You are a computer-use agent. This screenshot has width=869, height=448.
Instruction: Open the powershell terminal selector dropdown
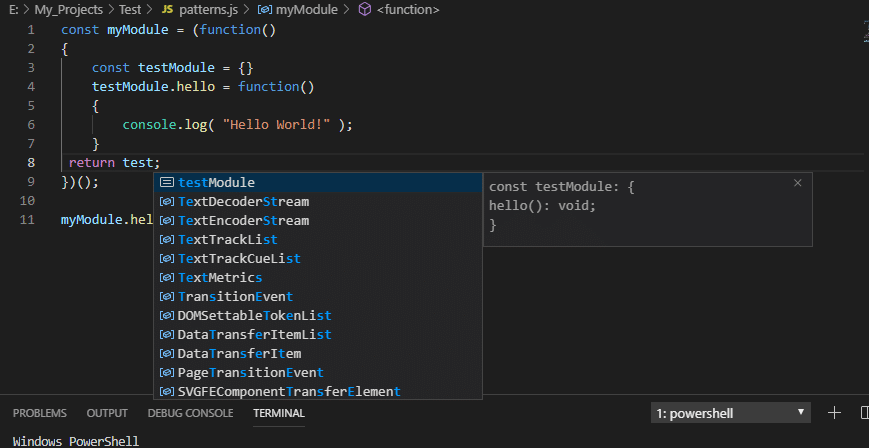730,413
